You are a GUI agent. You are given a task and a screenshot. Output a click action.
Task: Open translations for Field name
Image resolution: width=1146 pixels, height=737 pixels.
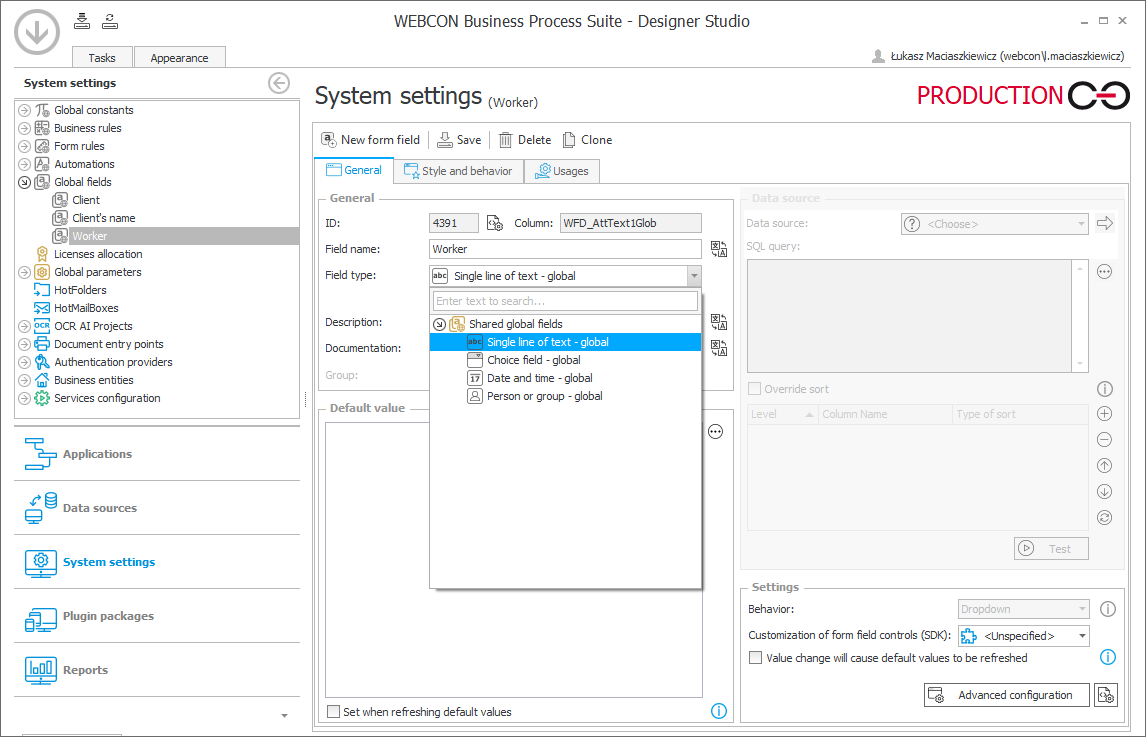[718, 249]
